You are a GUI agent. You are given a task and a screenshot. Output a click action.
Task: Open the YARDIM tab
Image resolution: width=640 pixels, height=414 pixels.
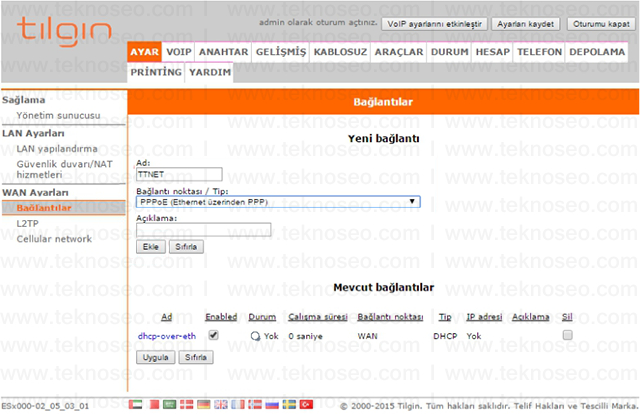click(x=210, y=72)
